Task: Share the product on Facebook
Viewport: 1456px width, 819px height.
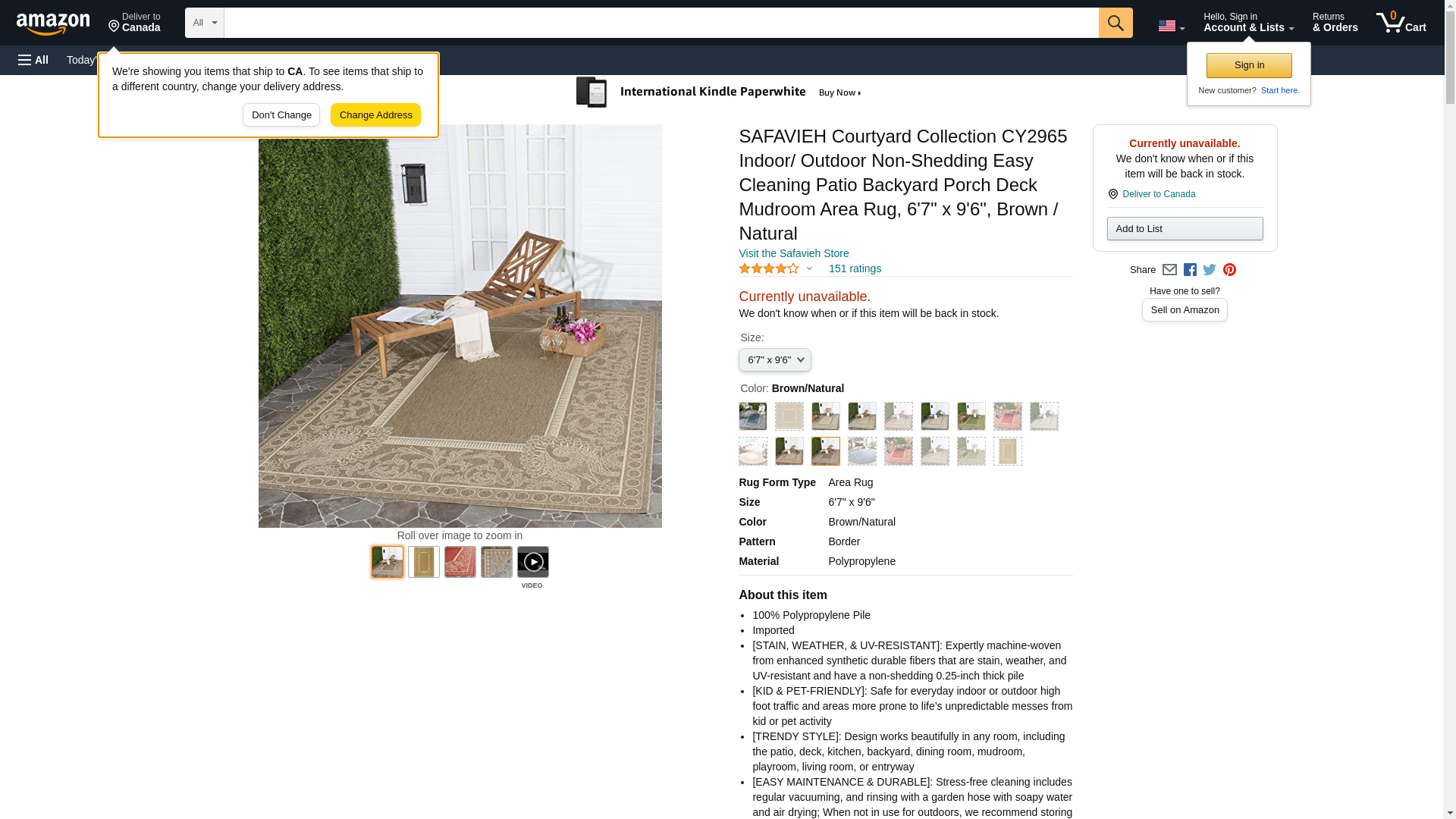Action: 1190,270
